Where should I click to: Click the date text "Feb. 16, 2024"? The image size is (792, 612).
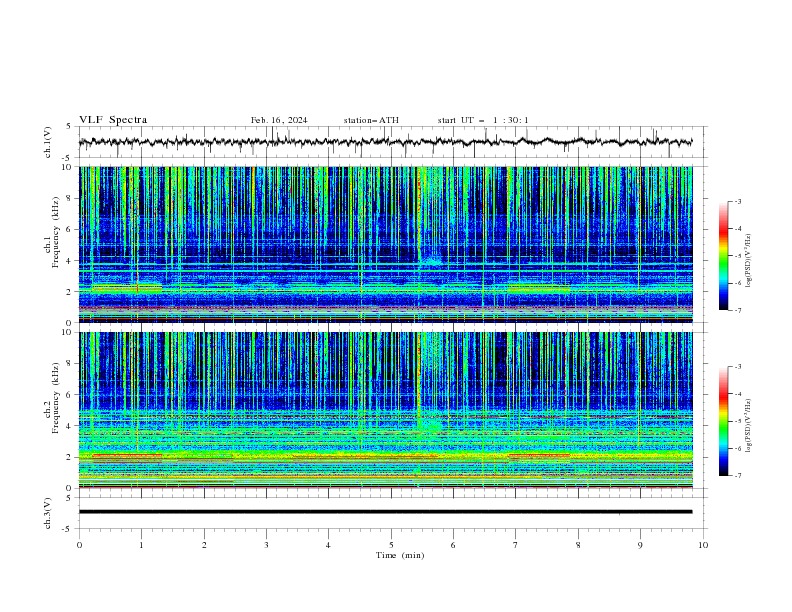coord(279,120)
